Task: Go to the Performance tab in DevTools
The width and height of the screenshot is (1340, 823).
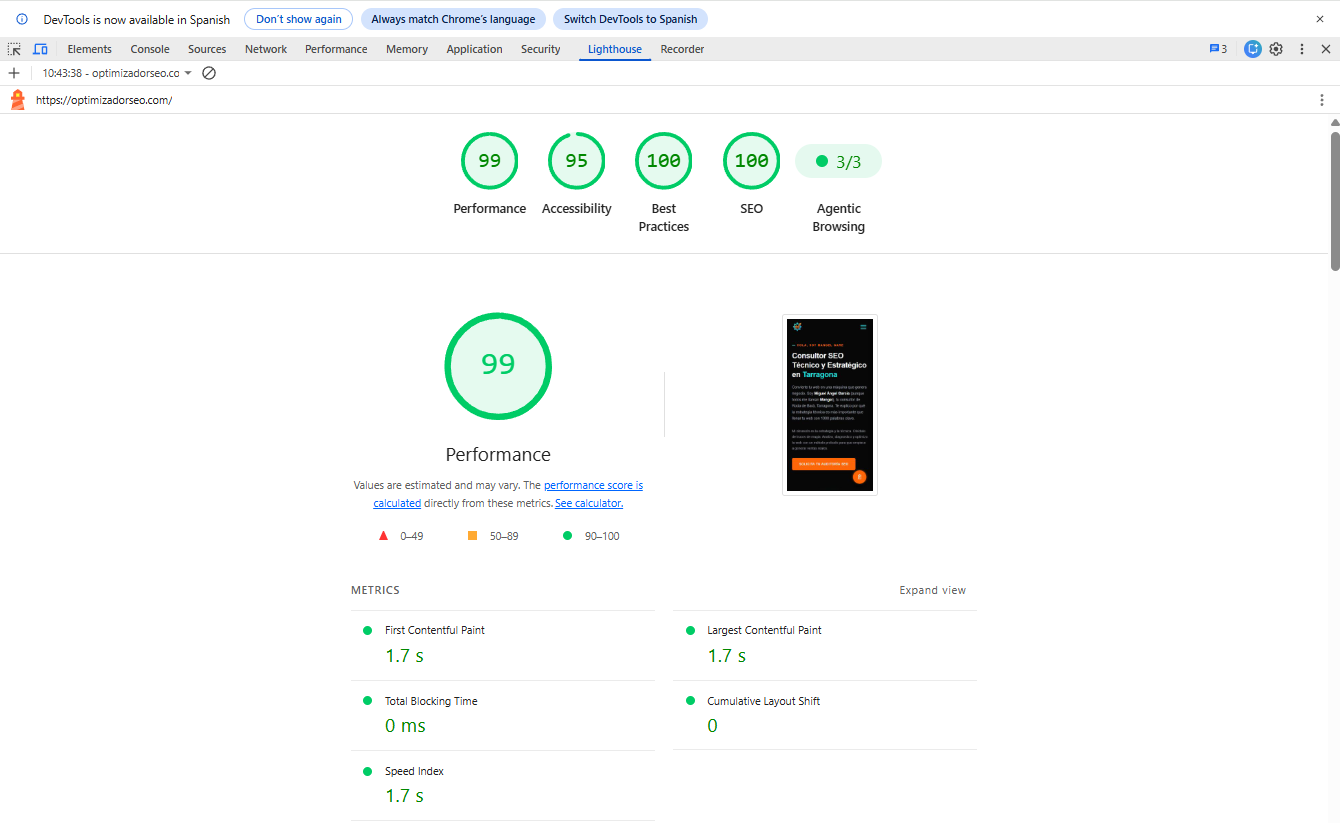Action: pos(336,49)
